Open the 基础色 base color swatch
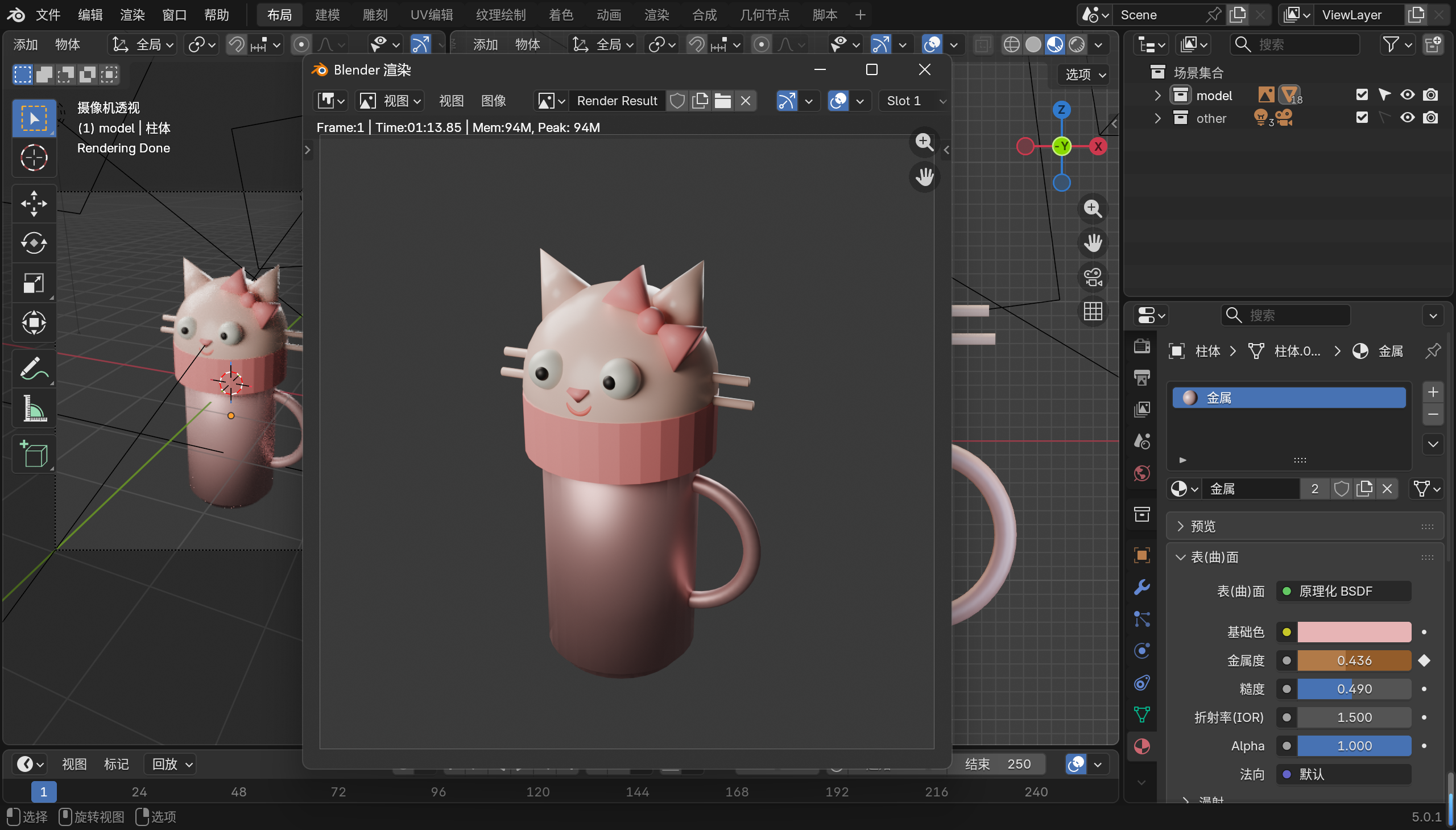Image resolution: width=1456 pixels, height=830 pixels. pyautogui.click(x=1354, y=631)
